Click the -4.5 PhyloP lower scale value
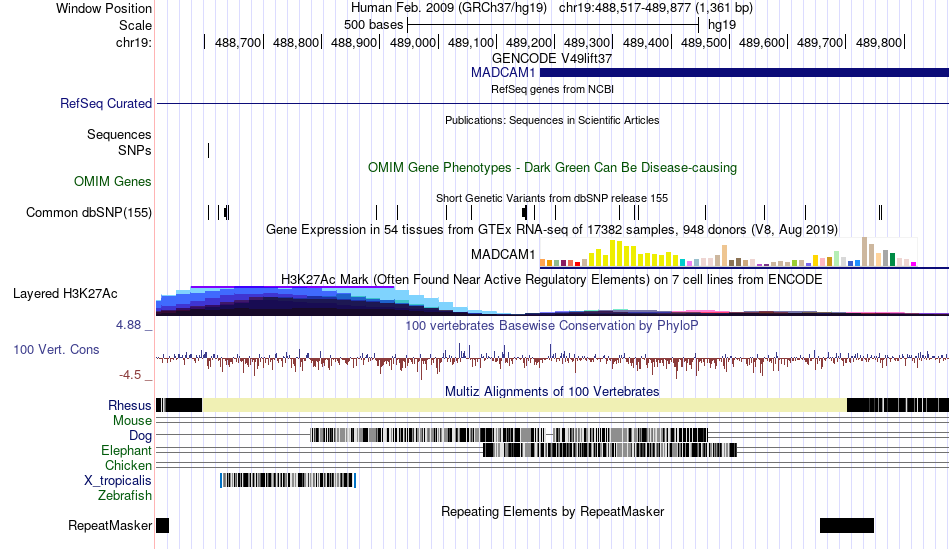 (x=130, y=375)
